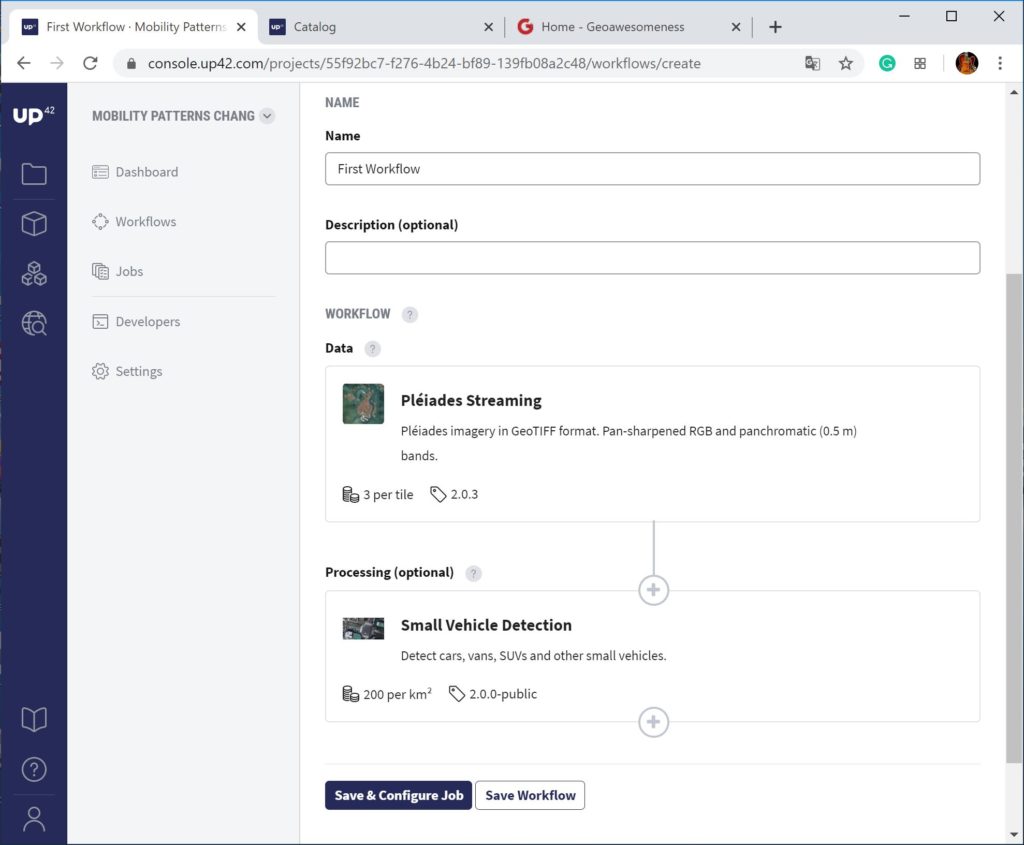Open Workflows in the project menu
The height and width of the screenshot is (845, 1024).
click(134, 221)
